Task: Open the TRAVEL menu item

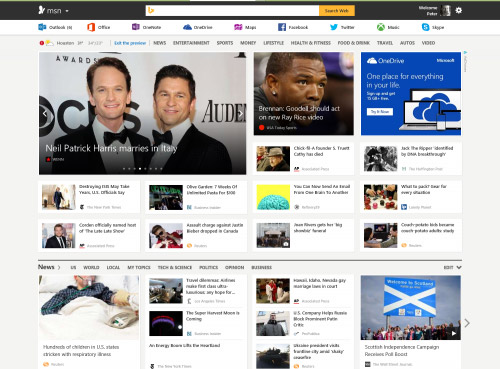Action: pos(385,43)
